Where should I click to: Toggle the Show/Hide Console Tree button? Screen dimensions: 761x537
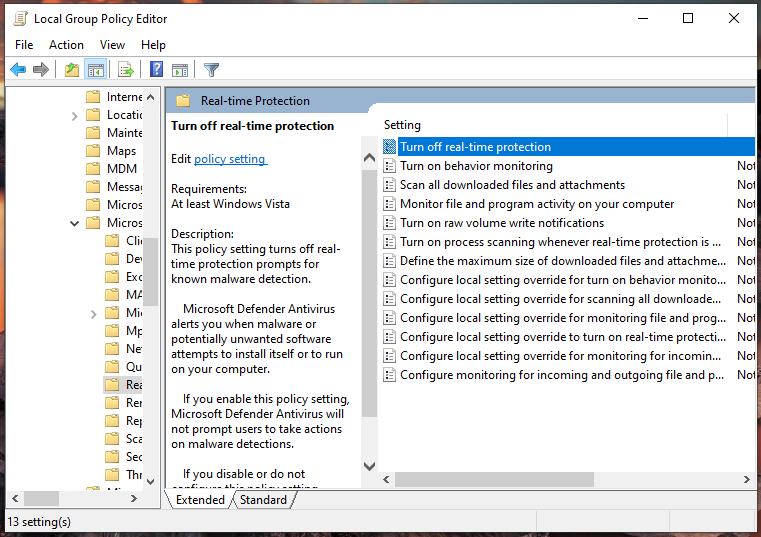pos(96,69)
